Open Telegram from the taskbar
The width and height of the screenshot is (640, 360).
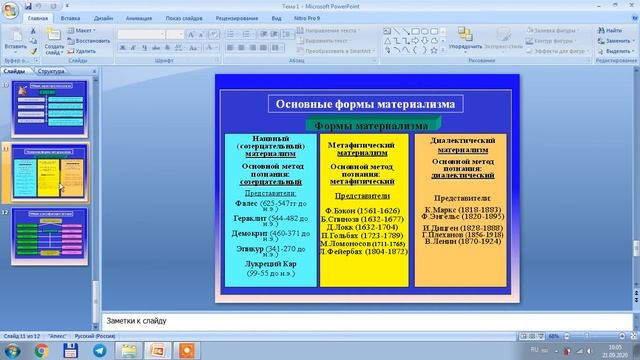point(99,351)
